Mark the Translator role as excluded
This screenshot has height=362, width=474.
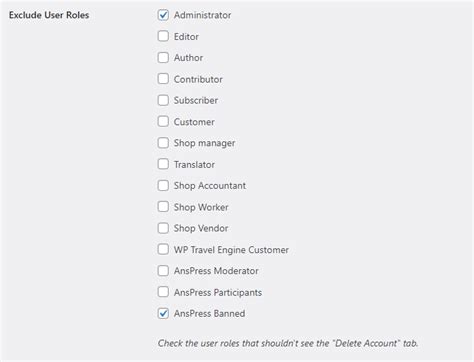point(163,164)
